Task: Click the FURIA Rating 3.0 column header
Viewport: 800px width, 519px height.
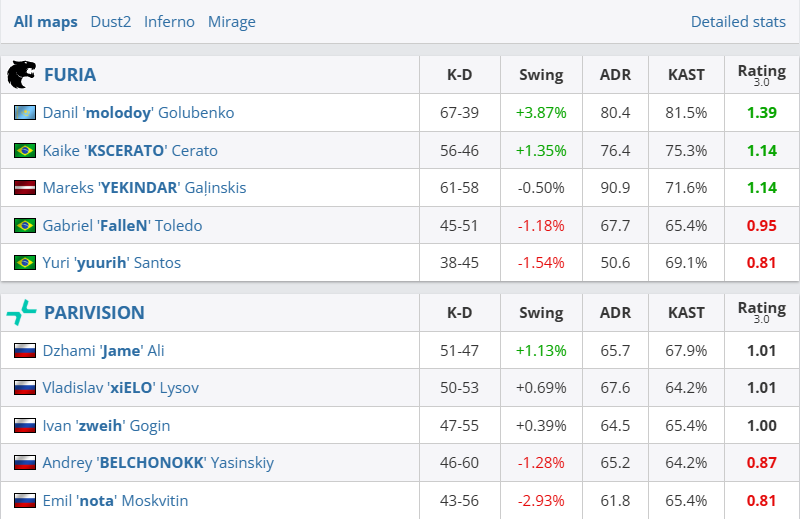Action: [761, 75]
